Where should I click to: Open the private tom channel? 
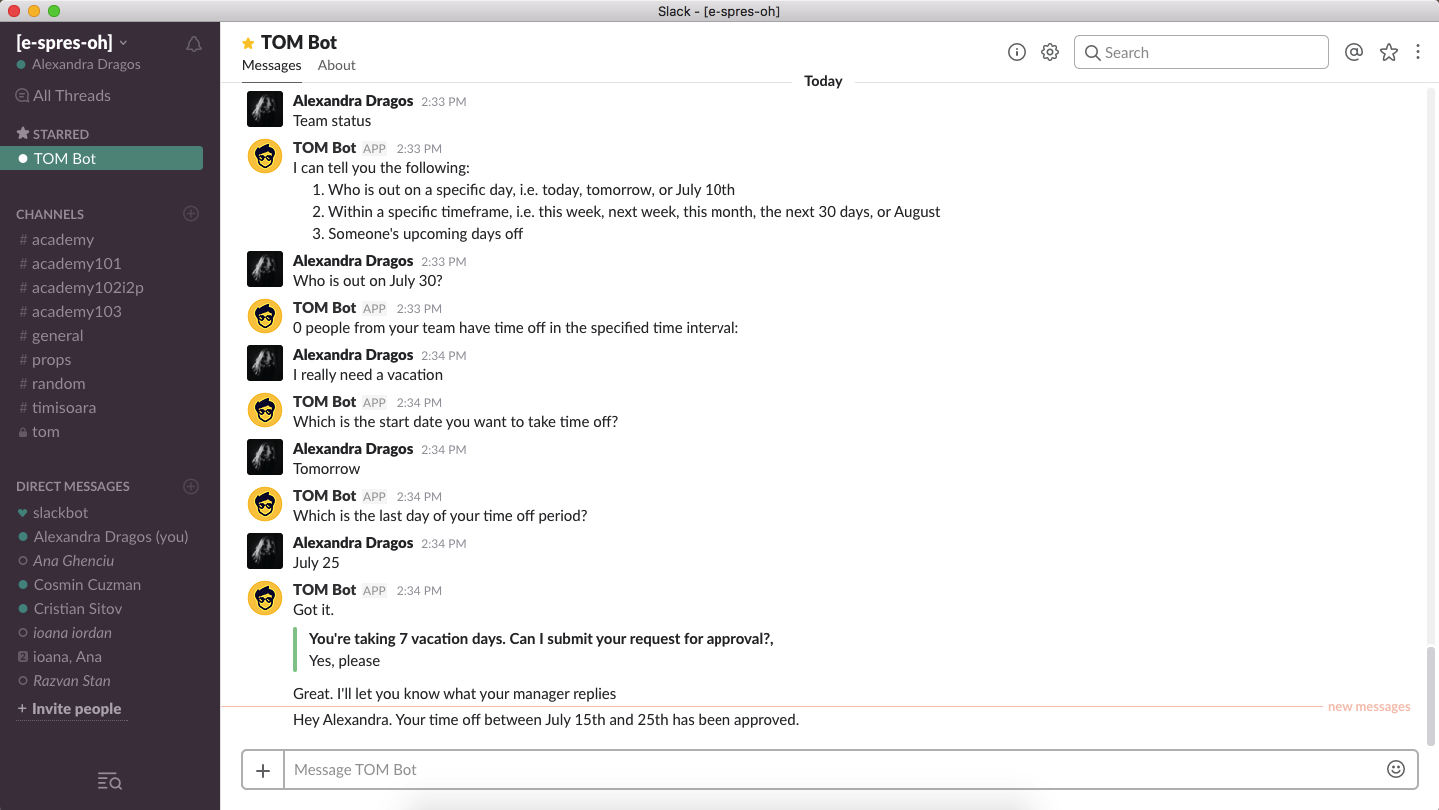[45, 432]
